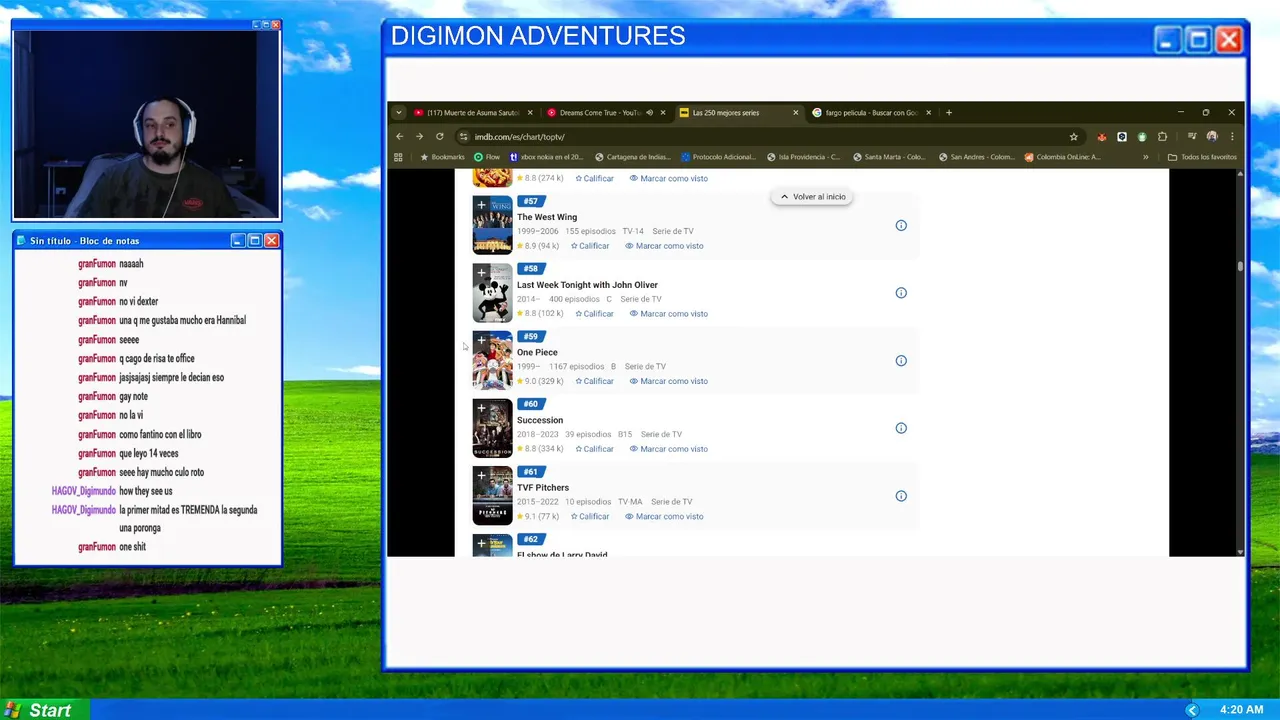Open 'San Andres' bookmark
The width and height of the screenshot is (1280, 720).
coord(975,157)
